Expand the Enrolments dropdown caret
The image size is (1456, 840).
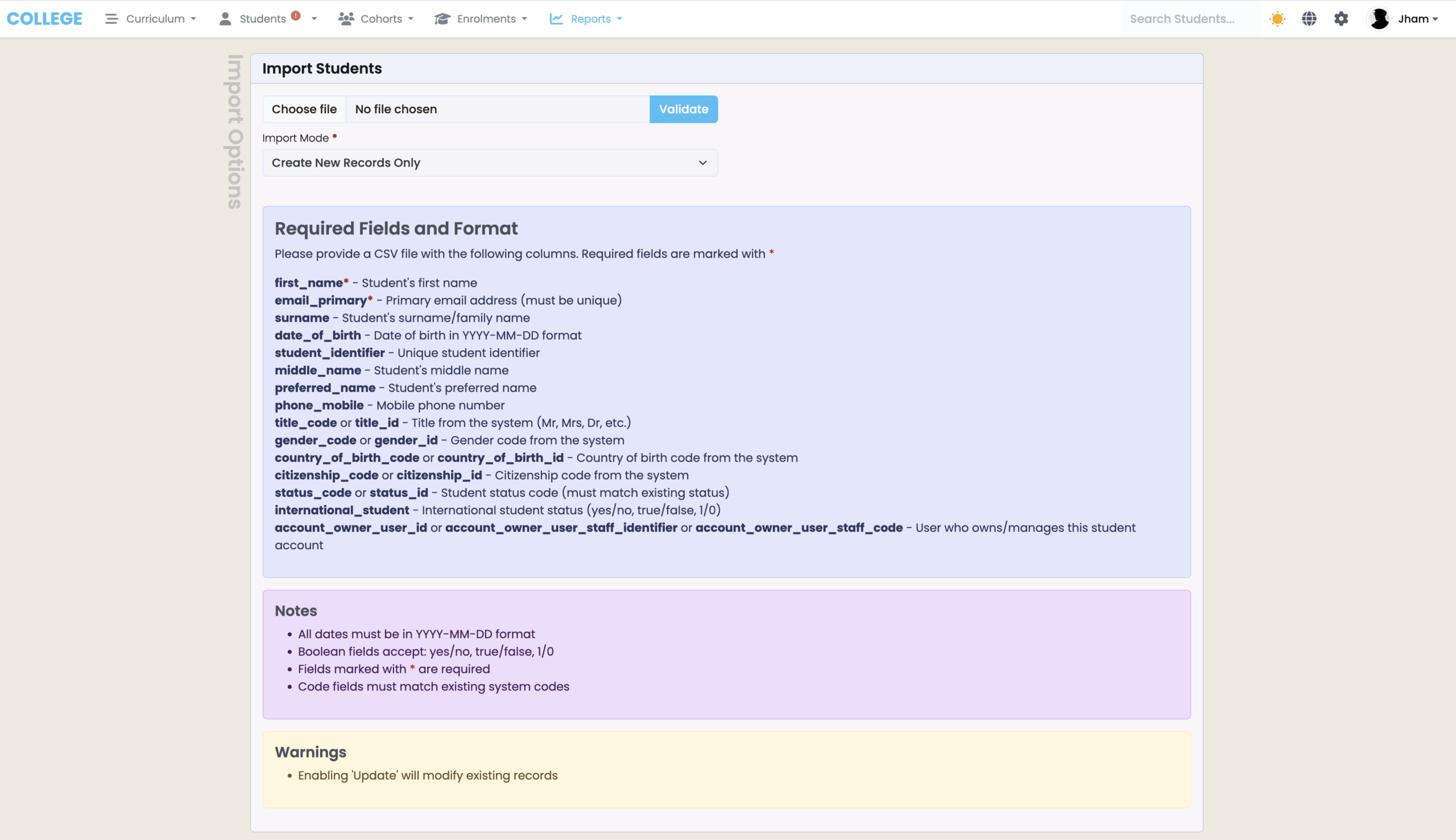pyautogui.click(x=524, y=19)
